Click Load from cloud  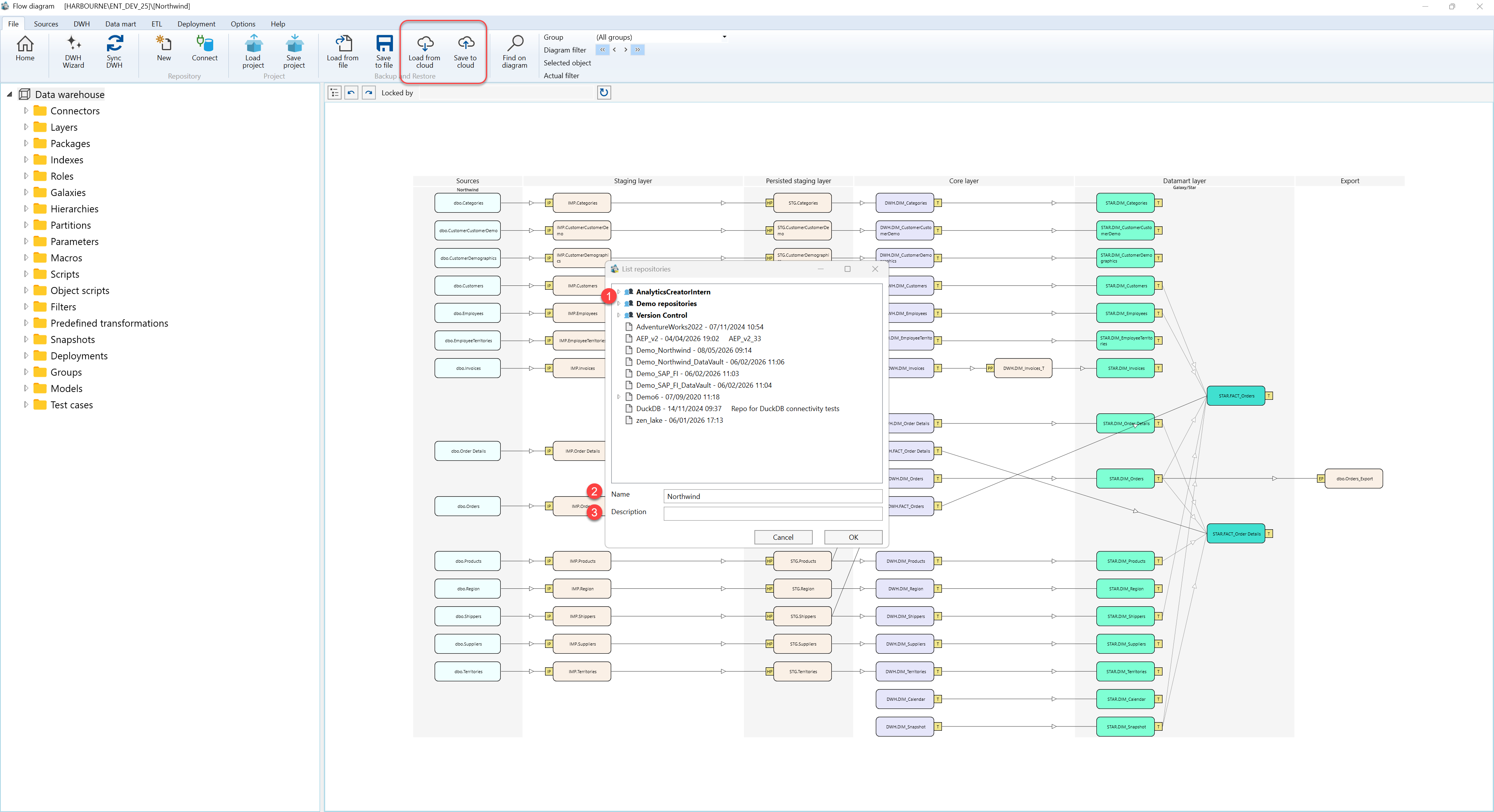pyautogui.click(x=424, y=52)
